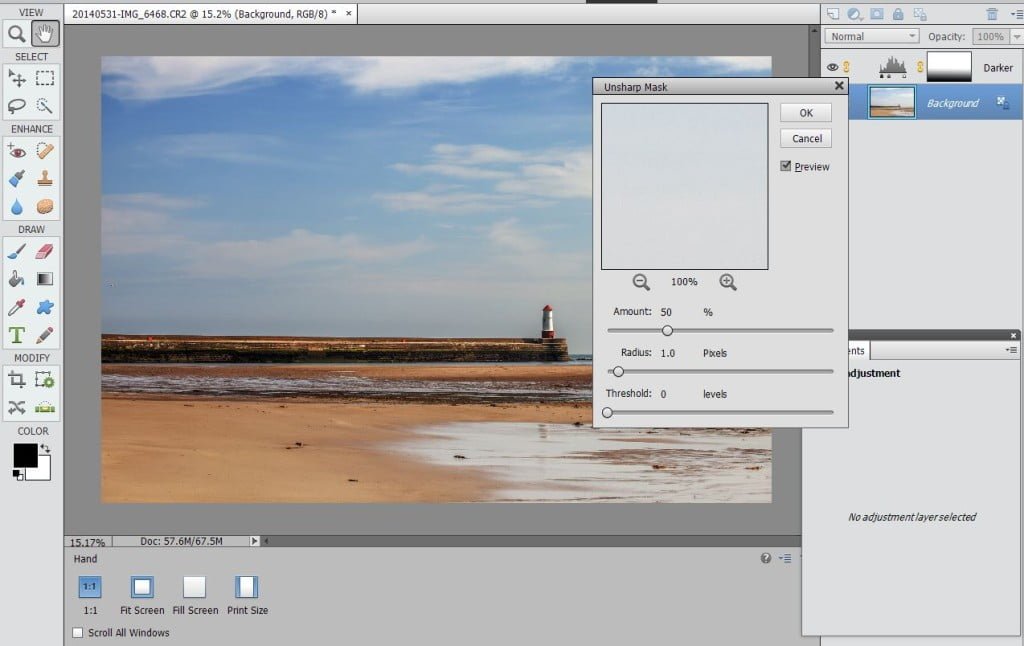The image size is (1024, 646).
Task: Select the Eraser tool
Action: pyautogui.click(x=44, y=251)
